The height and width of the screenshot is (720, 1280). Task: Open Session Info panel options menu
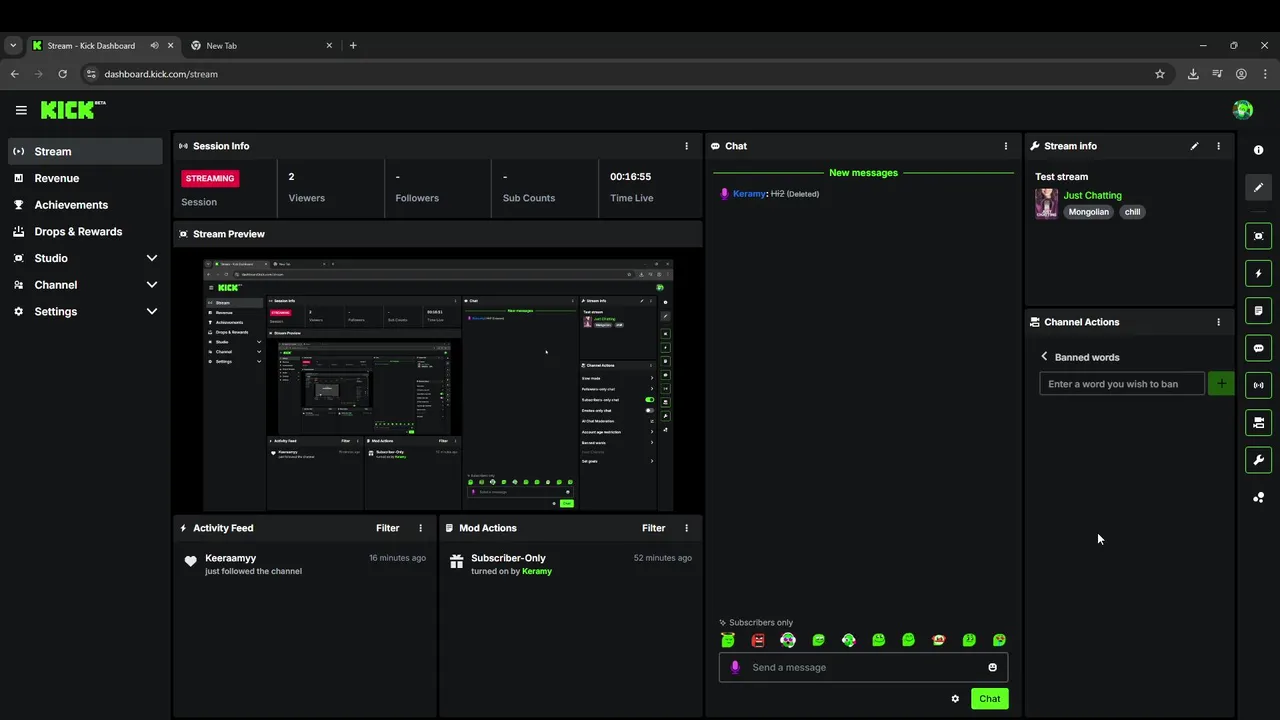point(686,146)
